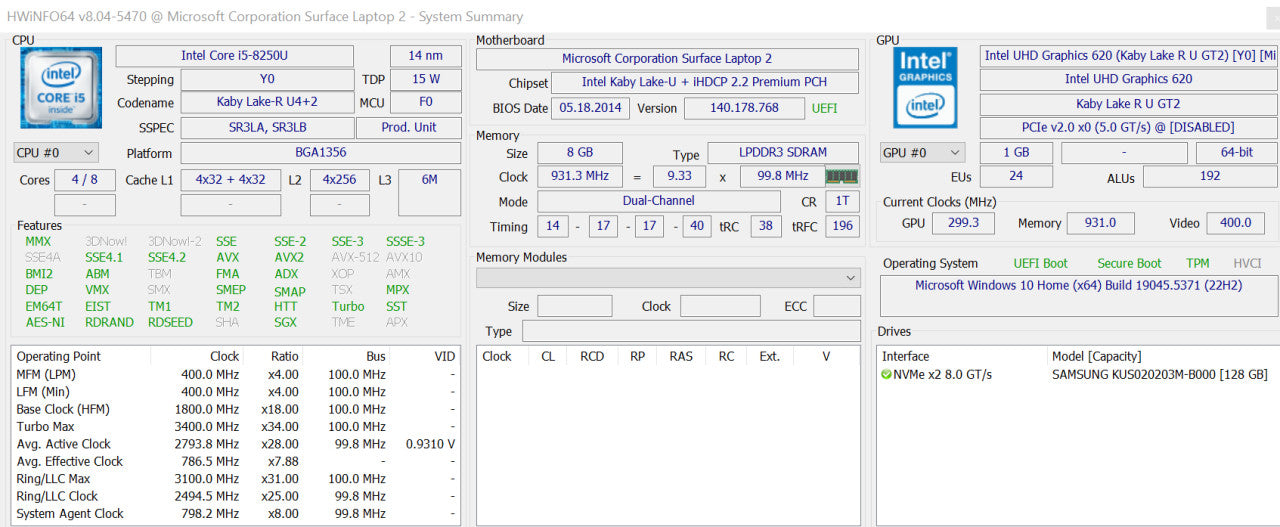Click the AES-NI feature flag
This screenshot has height=527, width=1280.
(45, 322)
